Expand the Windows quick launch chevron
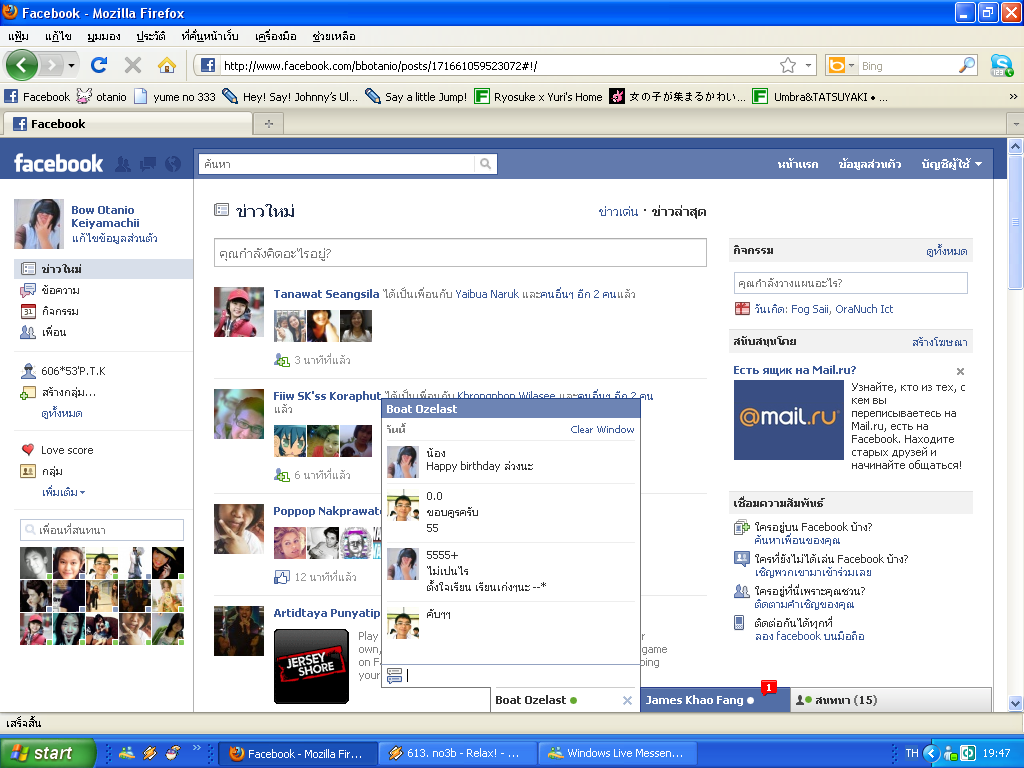Viewport: 1024px width, 768px height. click(197, 748)
